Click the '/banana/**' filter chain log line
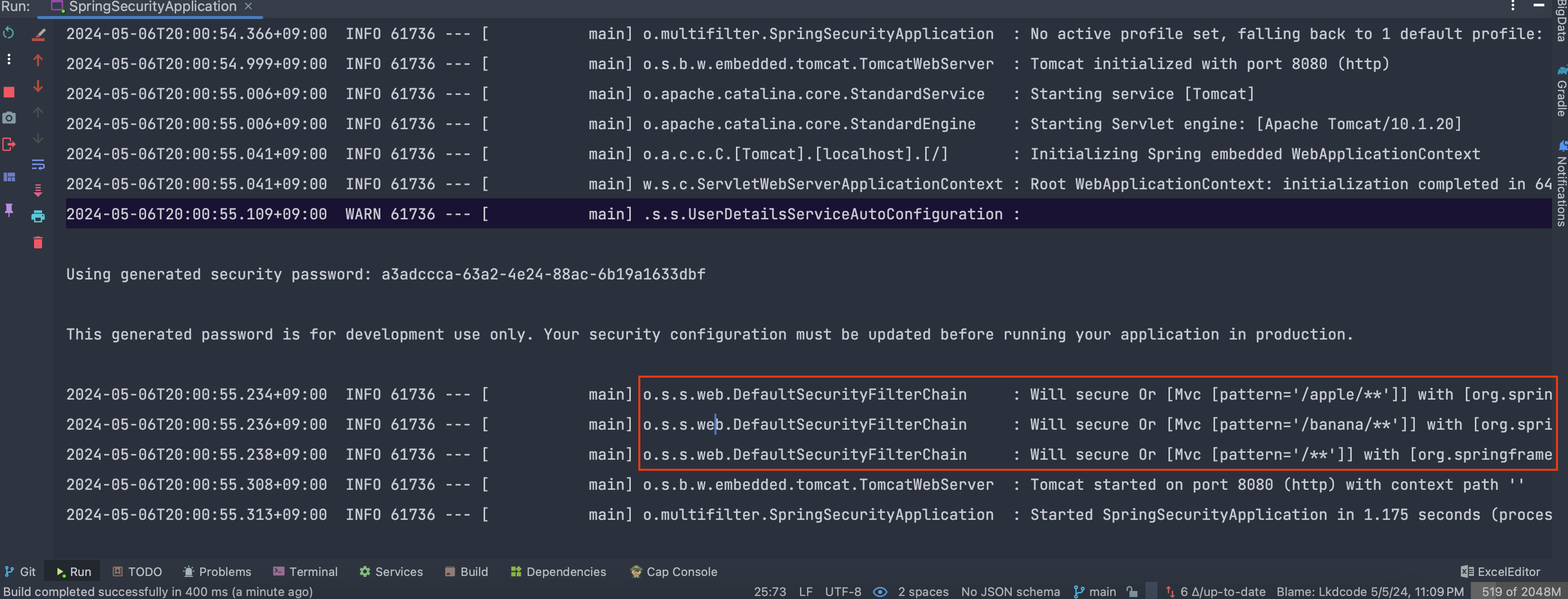This screenshot has height=599, width=1568. pyautogui.click(x=809, y=424)
